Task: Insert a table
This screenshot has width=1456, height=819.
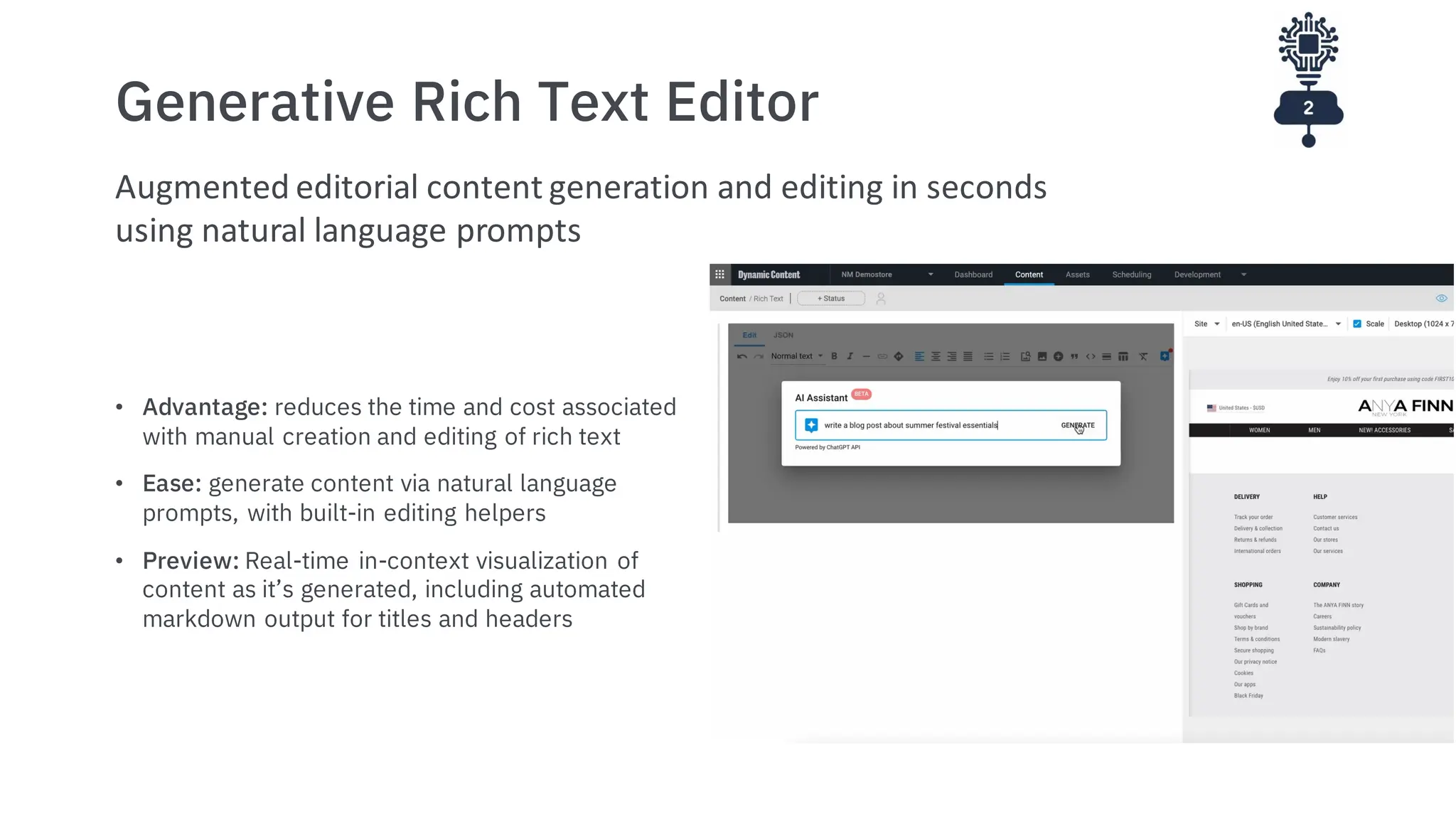Action: click(1123, 356)
